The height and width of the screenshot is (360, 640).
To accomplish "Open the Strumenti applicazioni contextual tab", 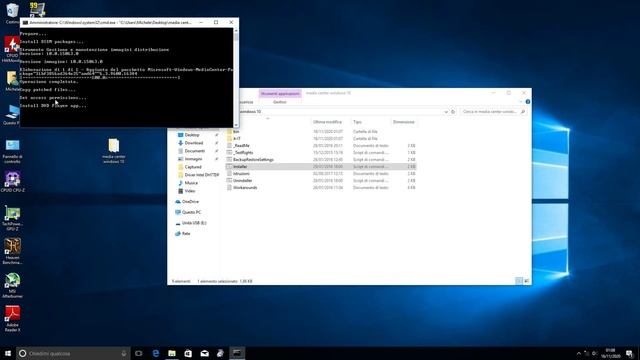I will (x=280, y=93).
